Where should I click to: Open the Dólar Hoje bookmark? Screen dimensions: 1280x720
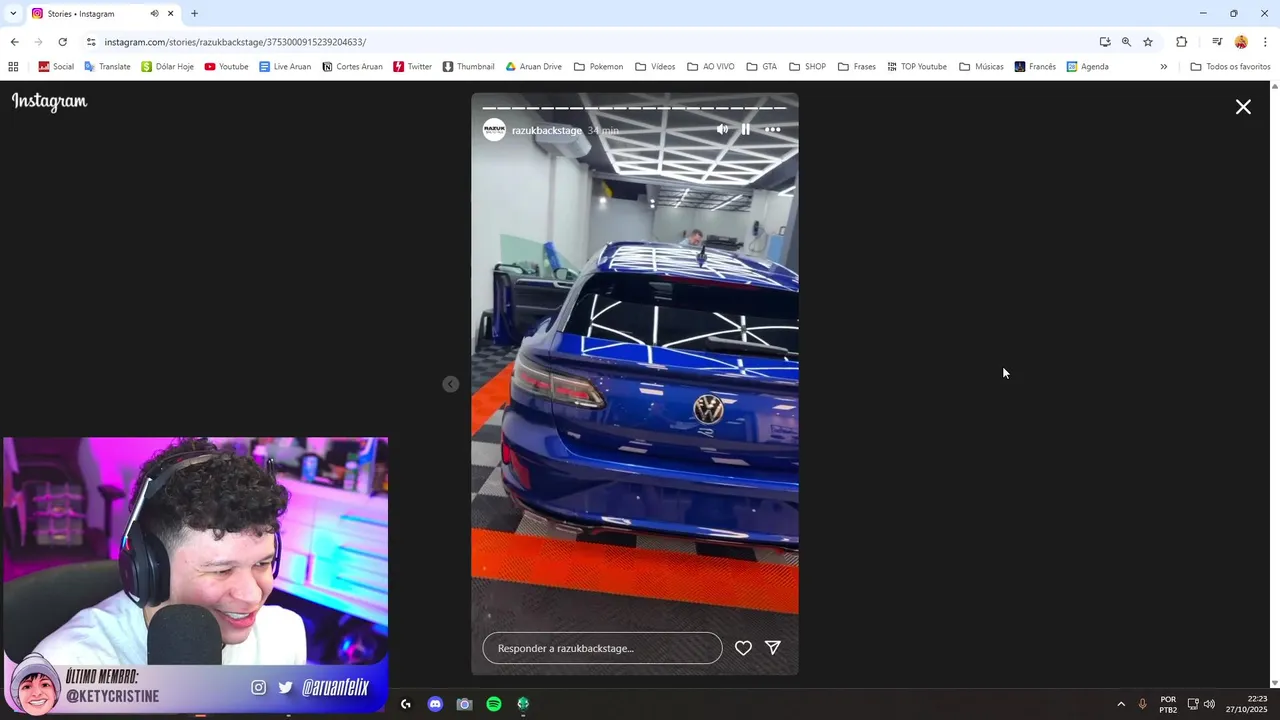click(x=167, y=67)
